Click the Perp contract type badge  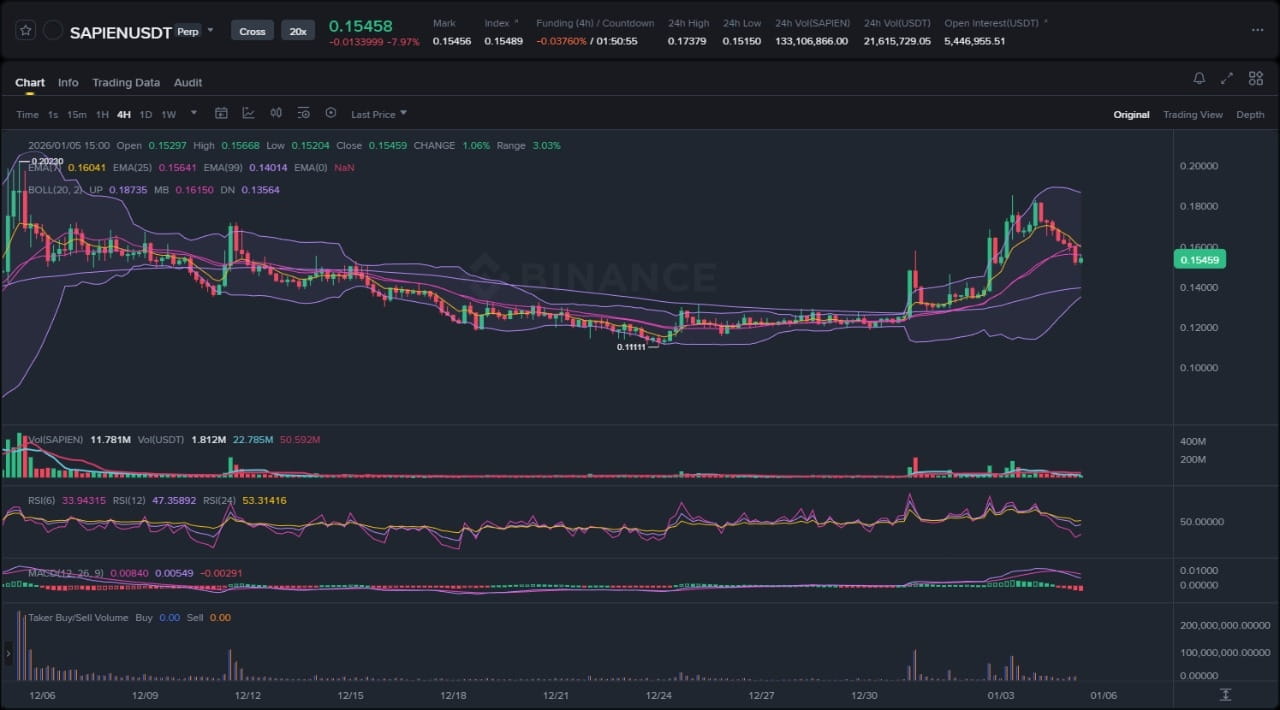(x=187, y=31)
